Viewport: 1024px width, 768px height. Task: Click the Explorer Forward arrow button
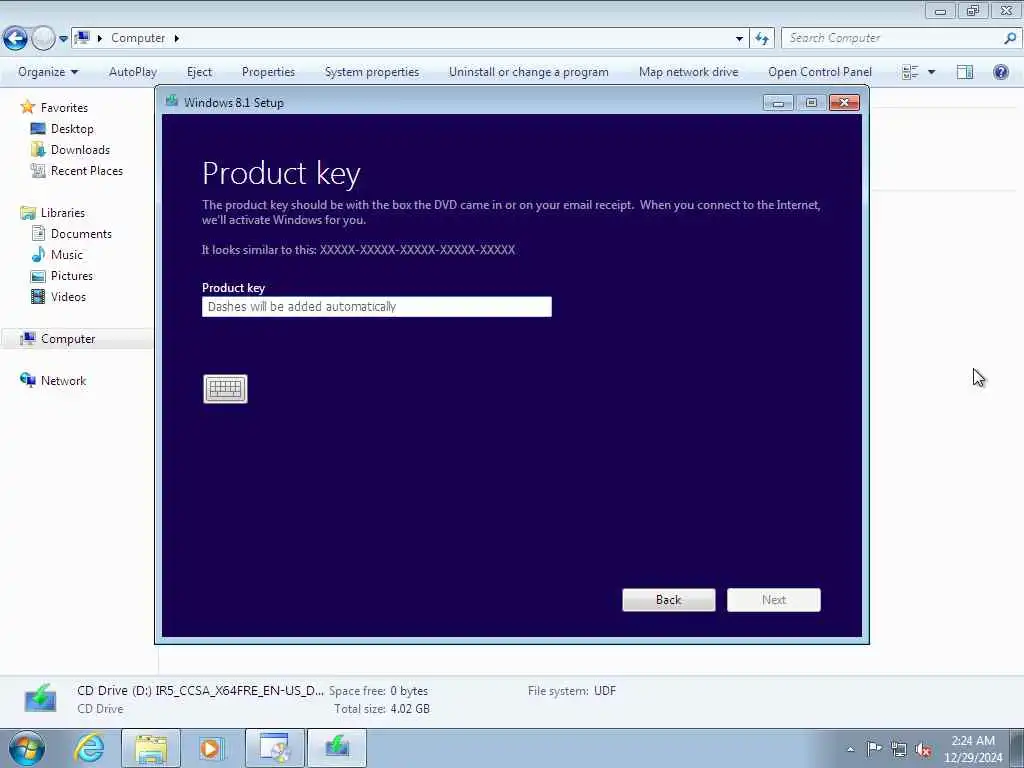pyautogui.click(x=43, y=39)
